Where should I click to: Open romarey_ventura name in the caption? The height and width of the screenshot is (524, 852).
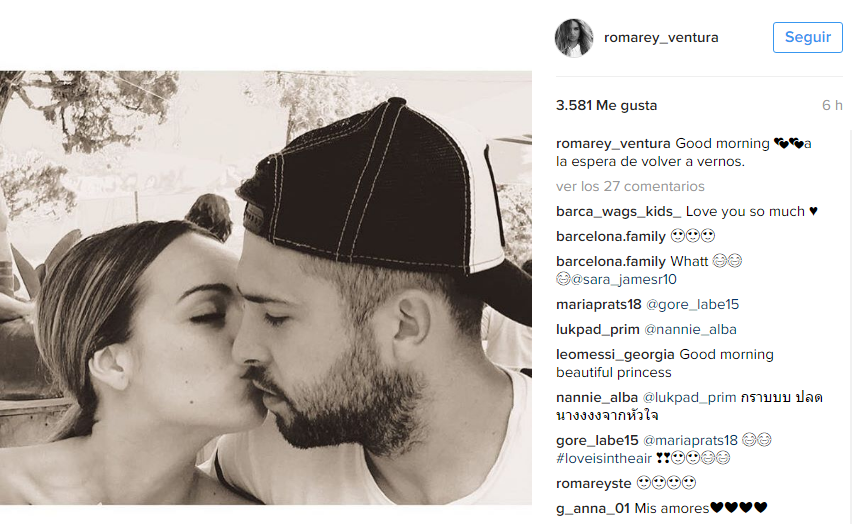(x=613, y=144)
